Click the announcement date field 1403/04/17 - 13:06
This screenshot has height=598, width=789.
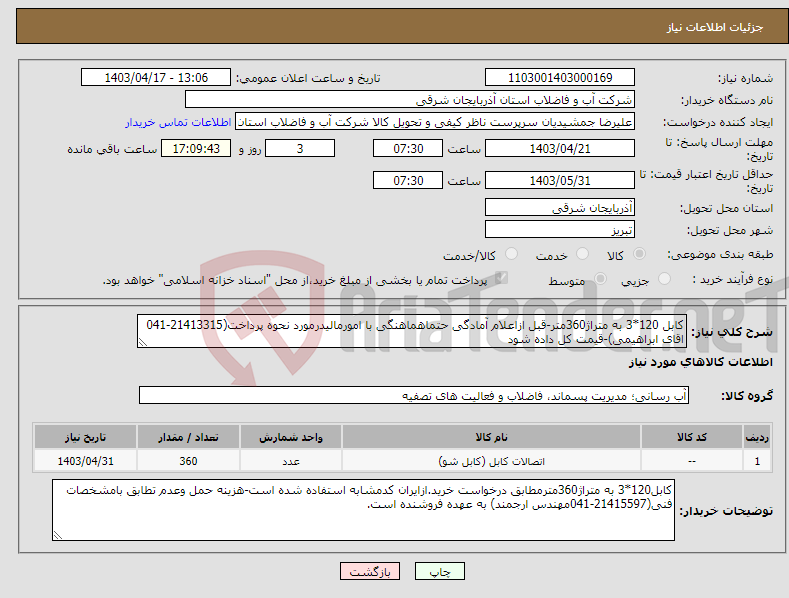[x=156, y=78]
